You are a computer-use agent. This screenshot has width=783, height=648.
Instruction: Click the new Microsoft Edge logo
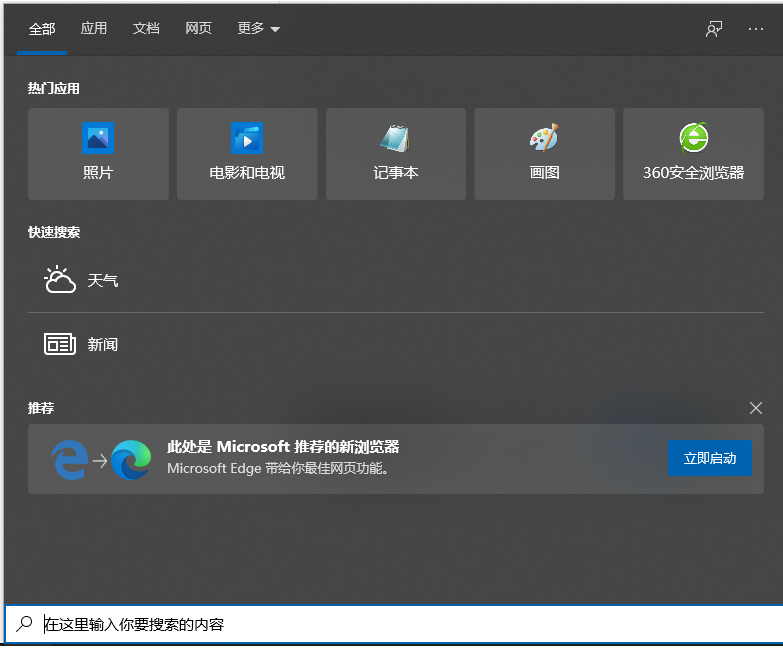tap(131, 460)
